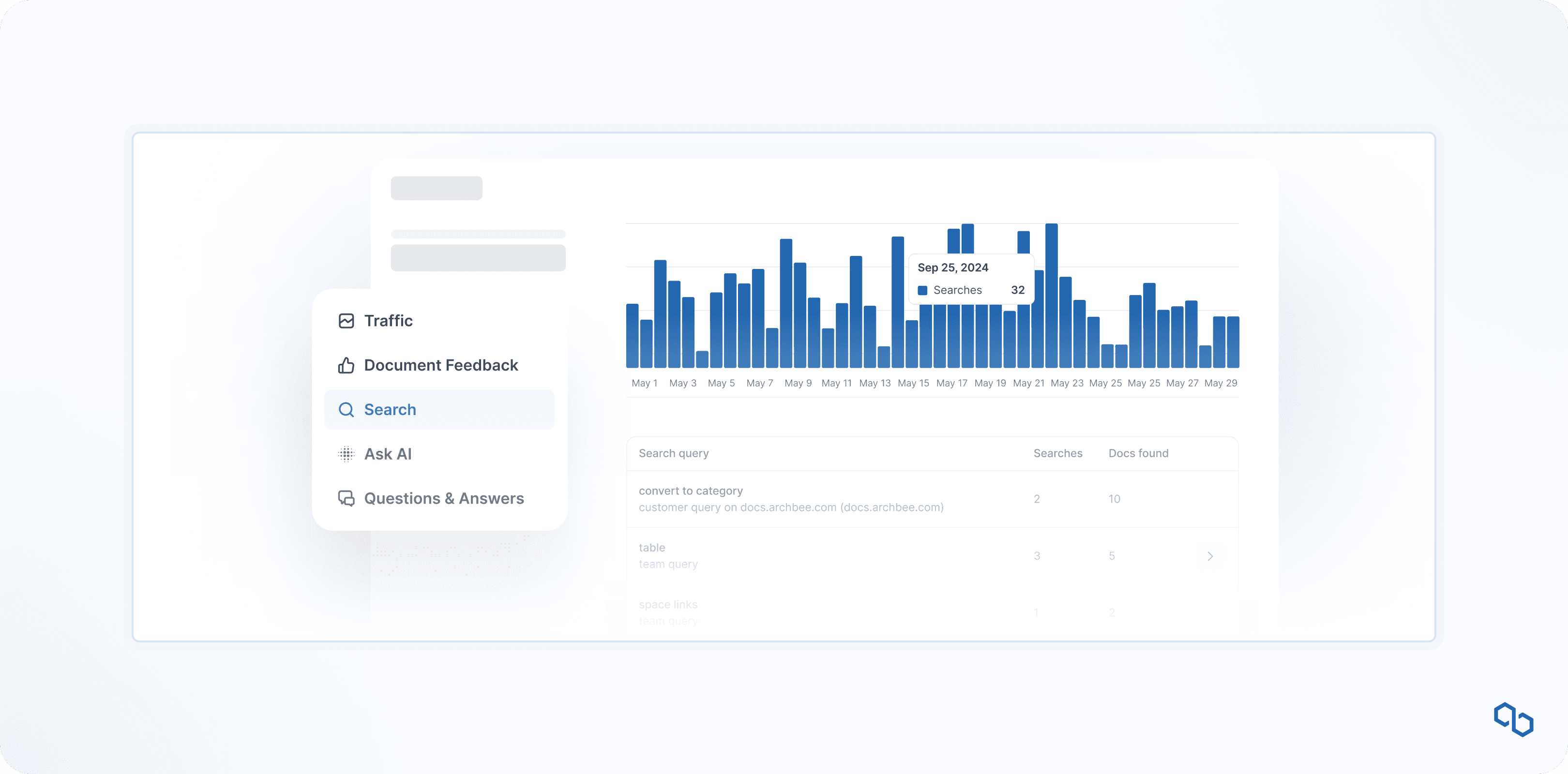
Task: Click the magnifier Search icon
Action: (x=346, y=410)
